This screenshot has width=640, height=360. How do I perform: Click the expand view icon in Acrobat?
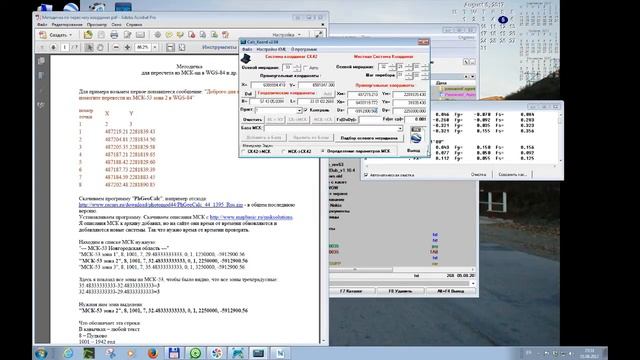tap(318, 35)
